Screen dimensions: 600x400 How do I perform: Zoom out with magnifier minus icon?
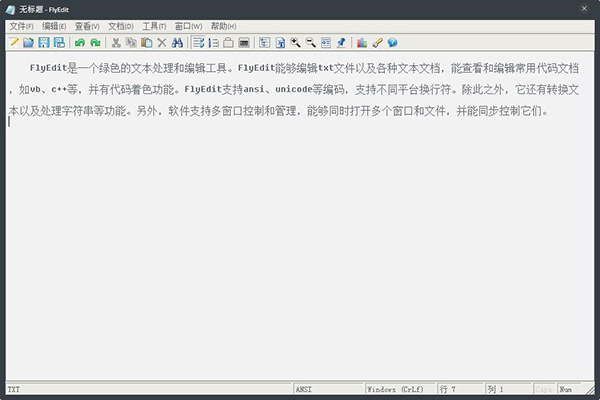click(x=311, y=42)
